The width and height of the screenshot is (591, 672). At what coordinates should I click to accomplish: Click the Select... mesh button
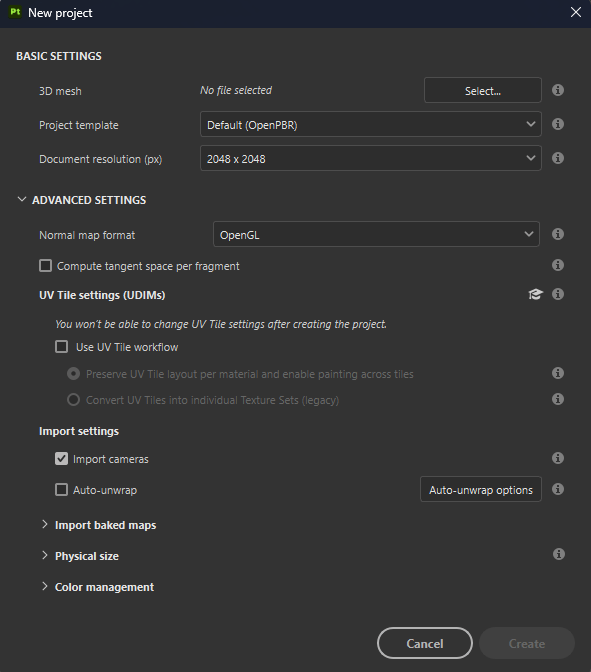(x=483, y=90)
